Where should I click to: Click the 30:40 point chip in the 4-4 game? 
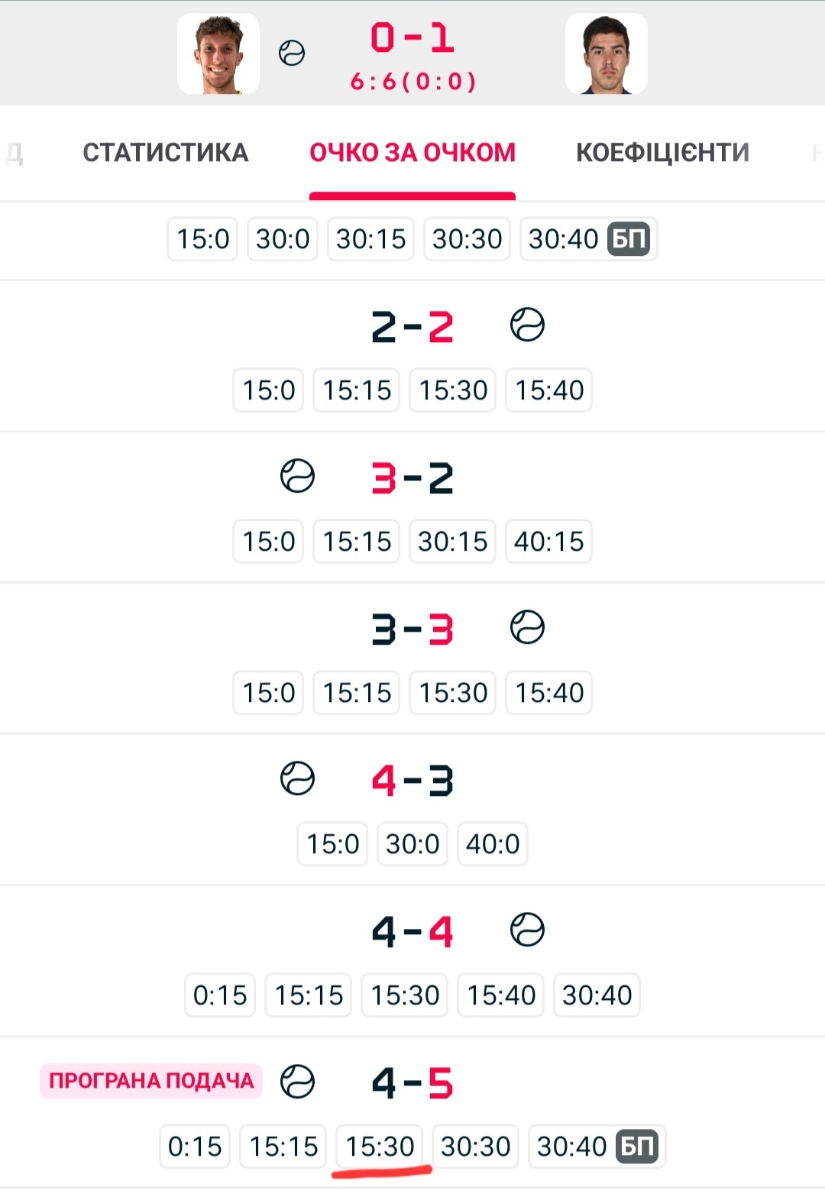[x=596, y=995]
